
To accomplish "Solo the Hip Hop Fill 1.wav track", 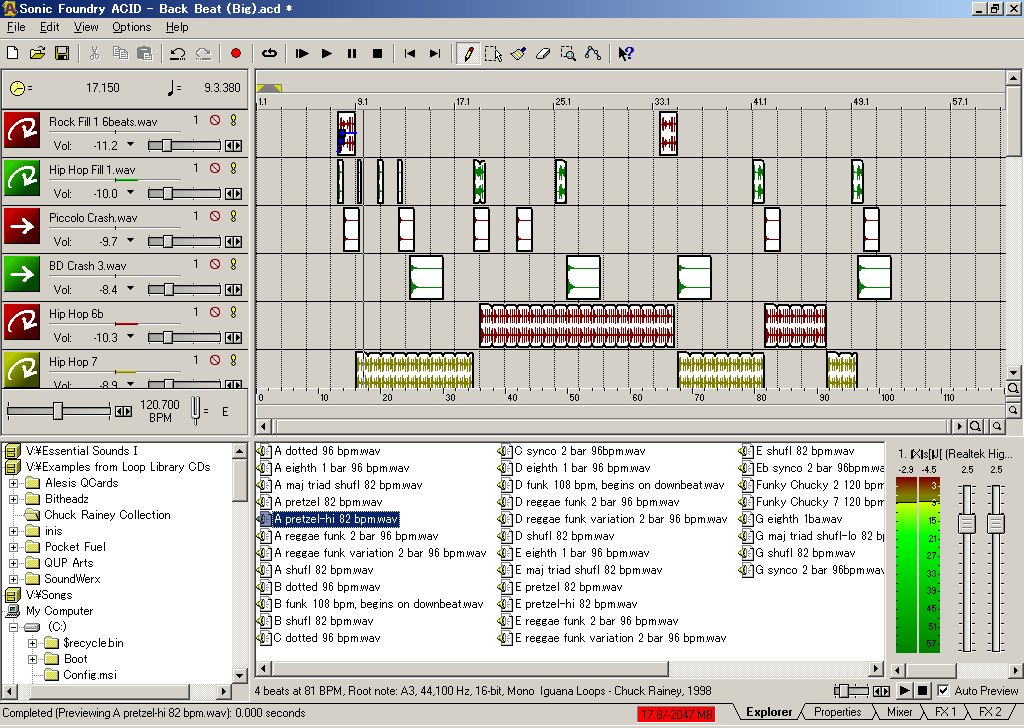I will click(x=233, y=168).
